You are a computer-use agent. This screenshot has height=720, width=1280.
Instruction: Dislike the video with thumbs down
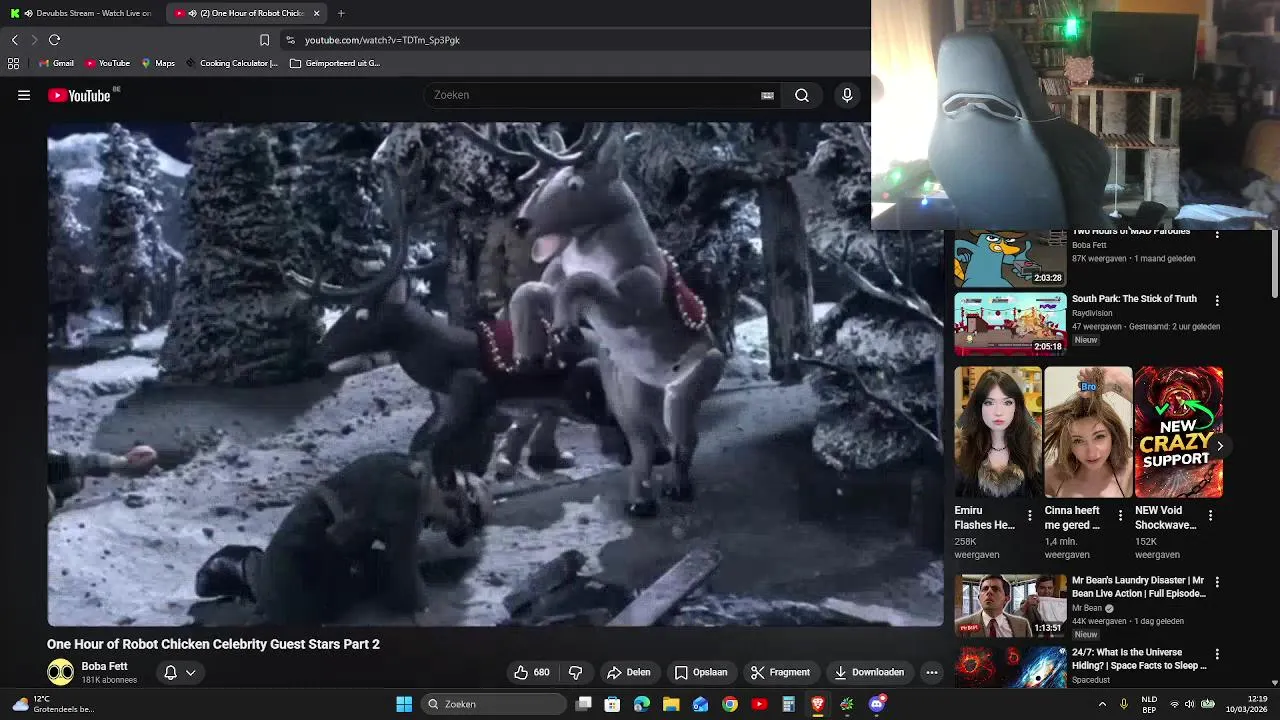(x=575, y=672)
